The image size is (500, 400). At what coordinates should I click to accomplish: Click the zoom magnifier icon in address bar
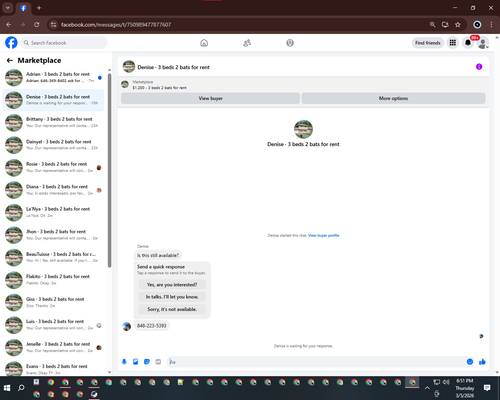(432, 24)
